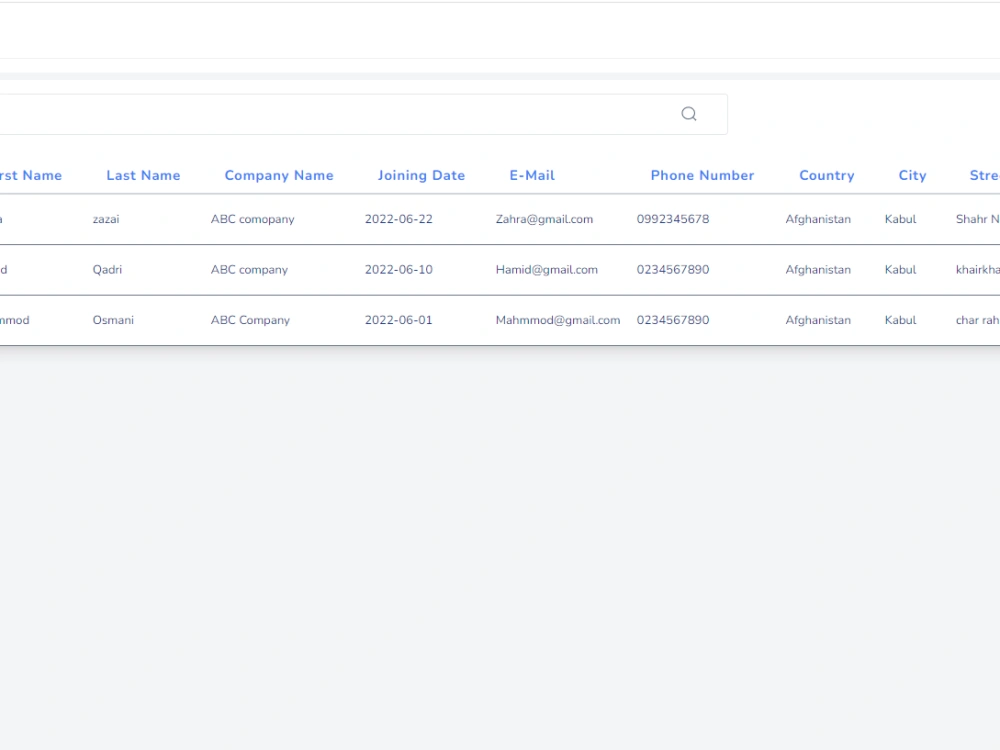The width and height of the screenshot is (1000, 750).
Task: Click Kabul in the Qadri row
Action: click(x=901, y=269)
